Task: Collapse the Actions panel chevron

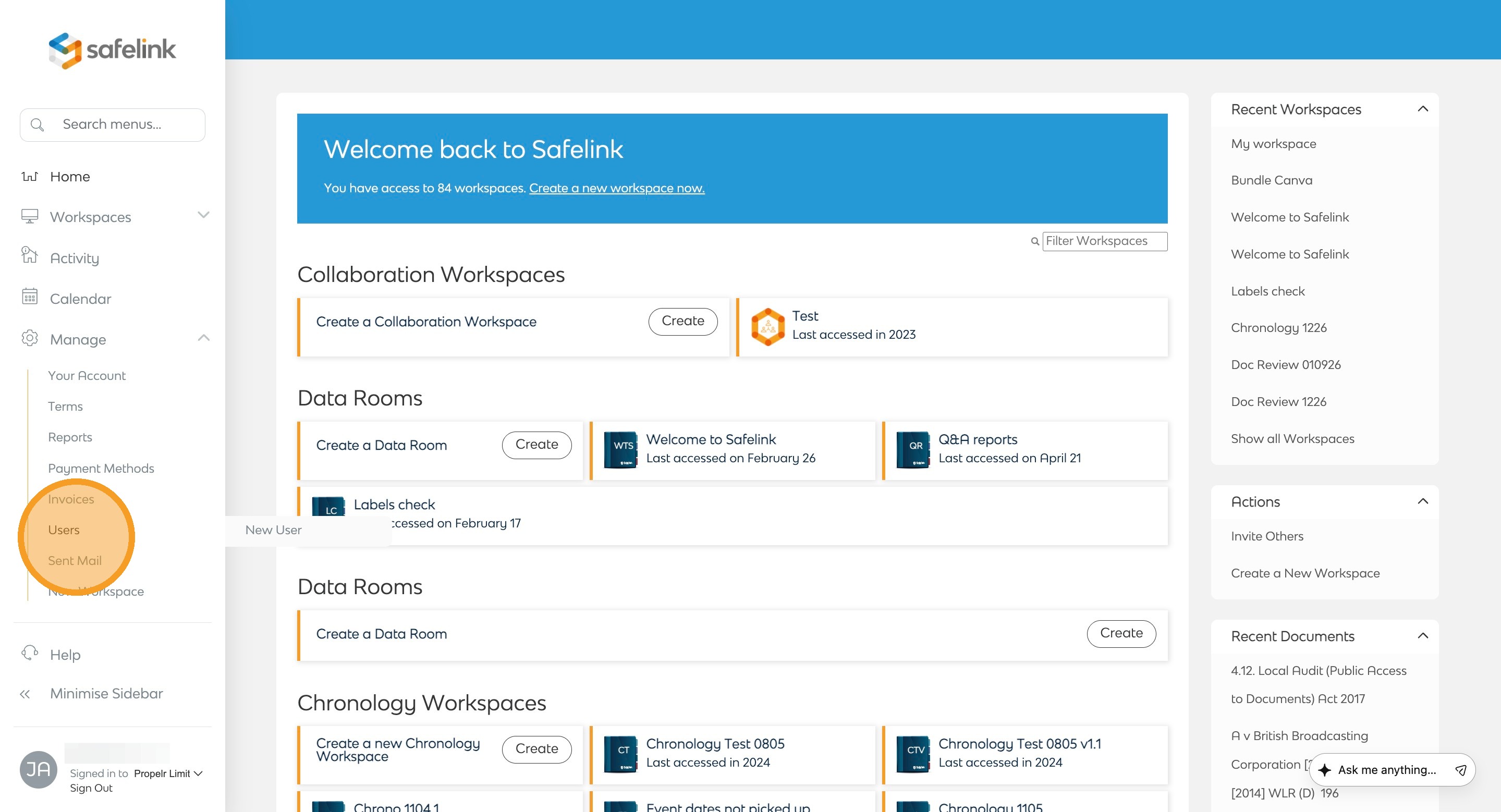Action: (1422, 501)
